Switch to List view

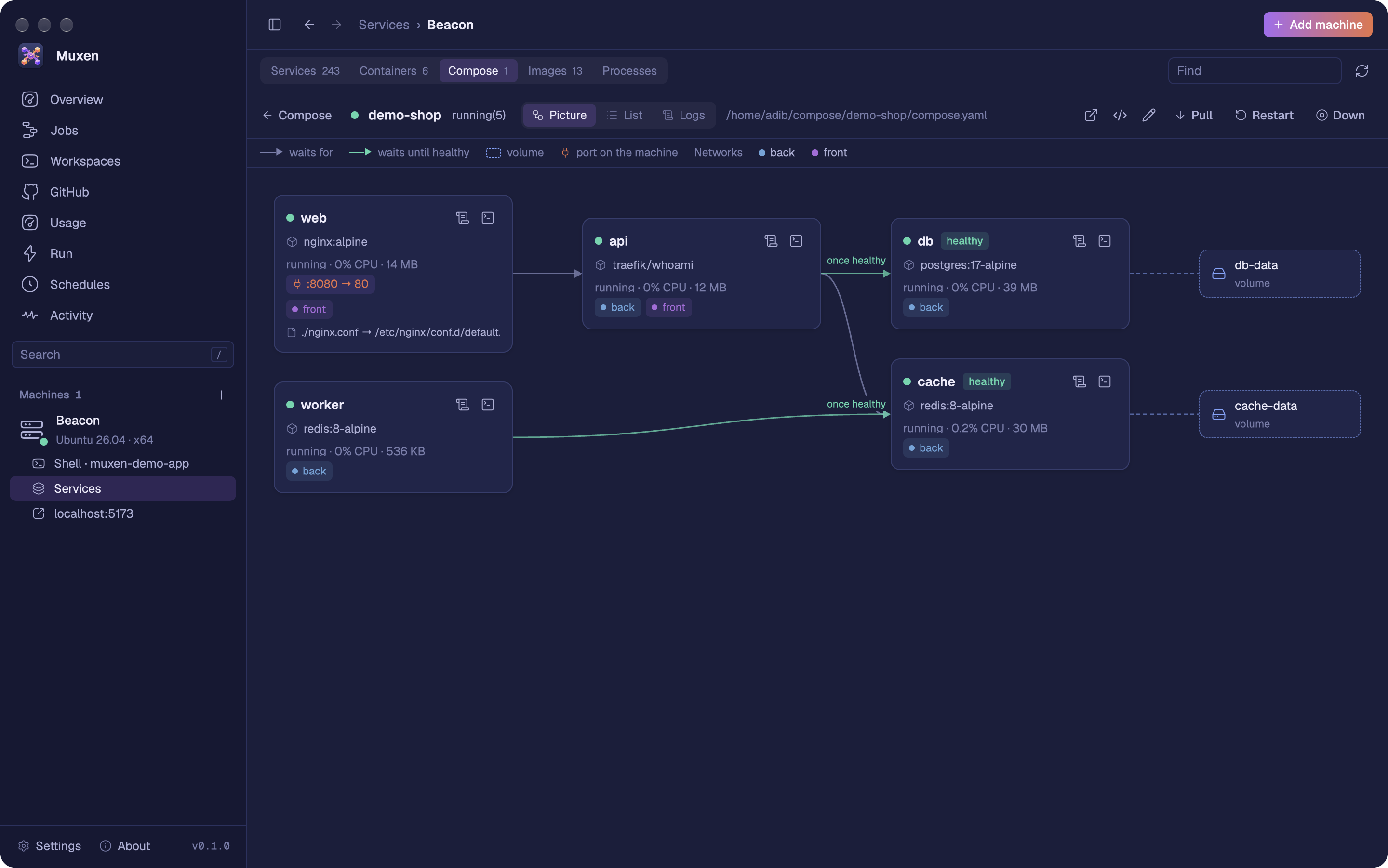click(625, 116)
